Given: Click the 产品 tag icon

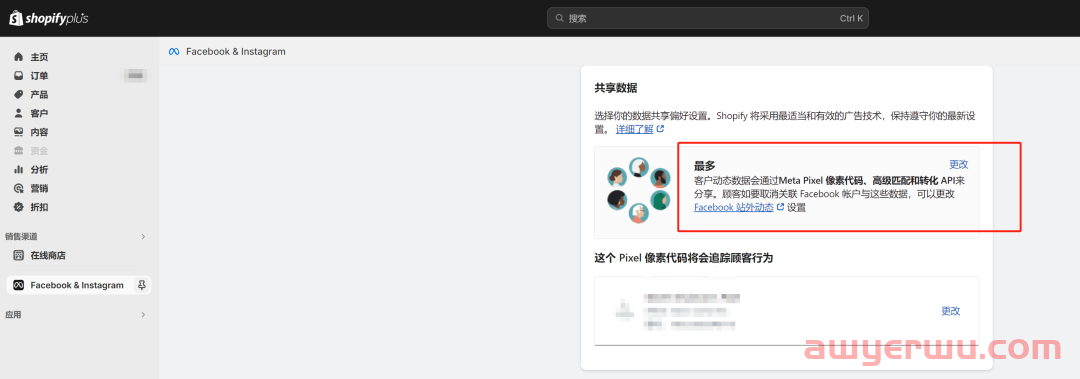Looking at the screenshot, I should pyautogui.click(x=19, y=94).
